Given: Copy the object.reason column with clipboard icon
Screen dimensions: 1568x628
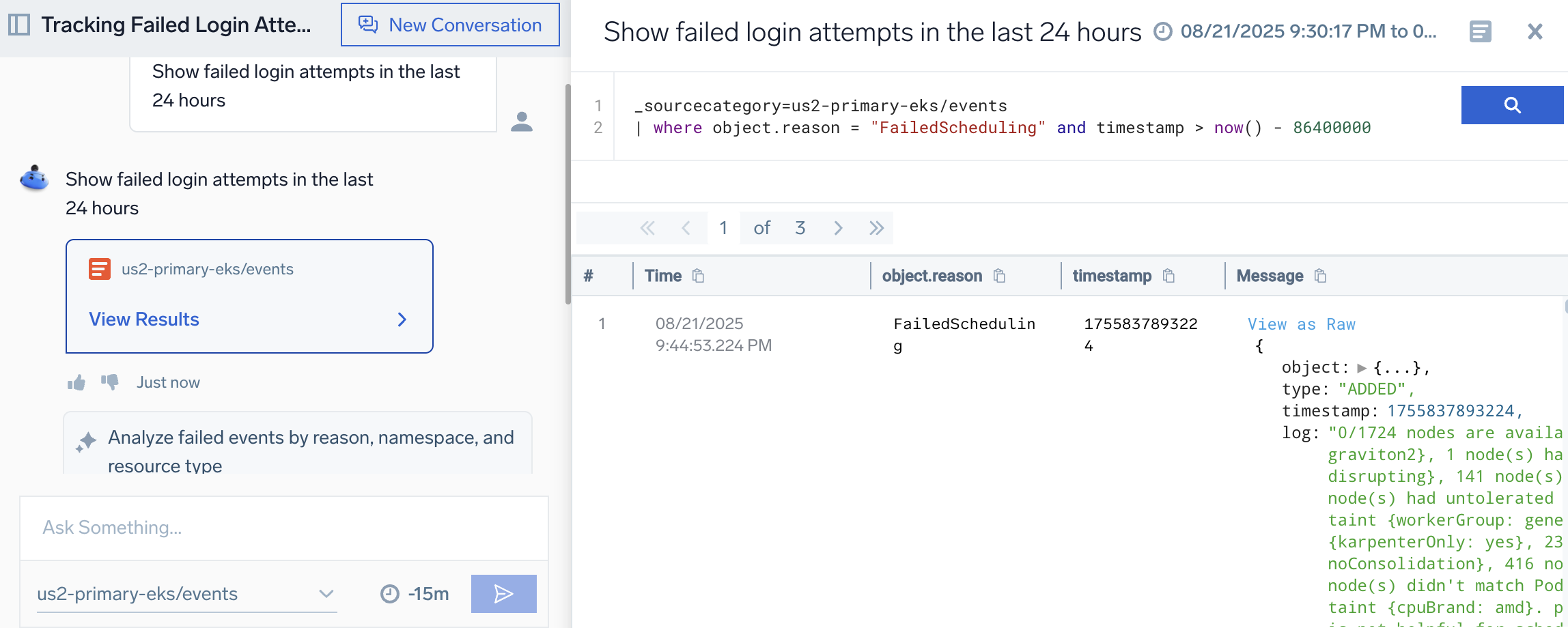Looking at the screenshot, I should coord(999,276).
